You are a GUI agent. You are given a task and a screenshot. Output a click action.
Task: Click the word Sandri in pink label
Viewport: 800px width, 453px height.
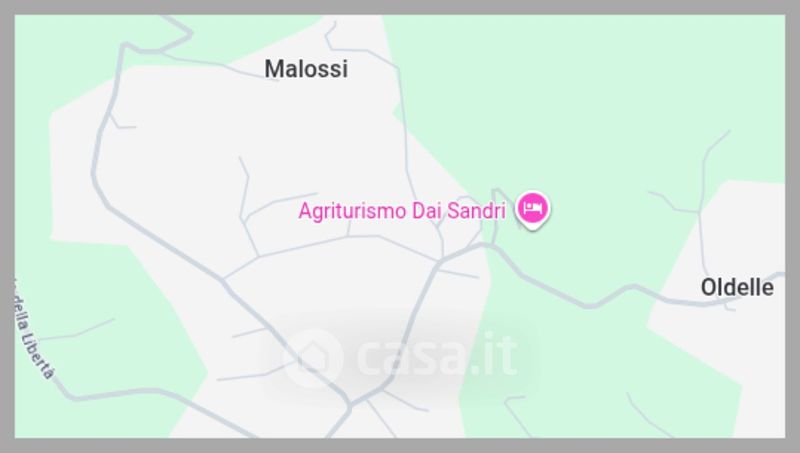pyautogui.click(x=476, y=211)
